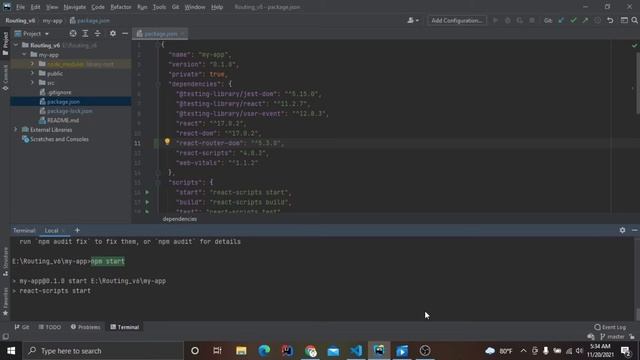Viewport: 640px width, 360px height.
Task: Add a new terminal session
Action: point(77,230)
